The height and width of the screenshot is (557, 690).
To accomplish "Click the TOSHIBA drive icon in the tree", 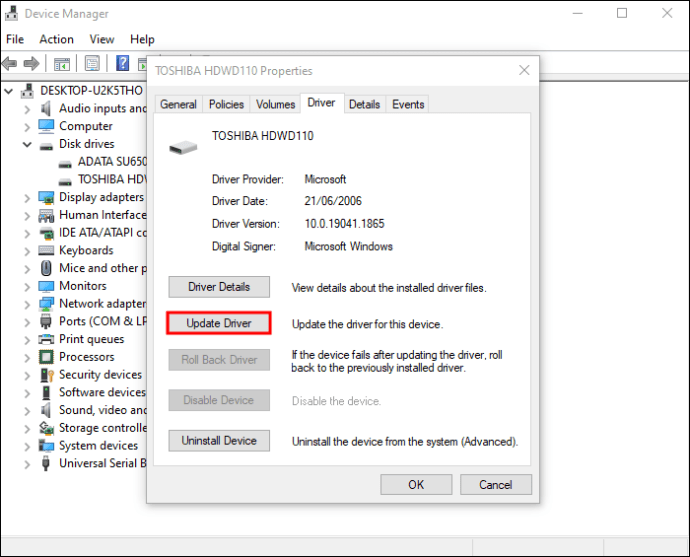I will [65, 181].
